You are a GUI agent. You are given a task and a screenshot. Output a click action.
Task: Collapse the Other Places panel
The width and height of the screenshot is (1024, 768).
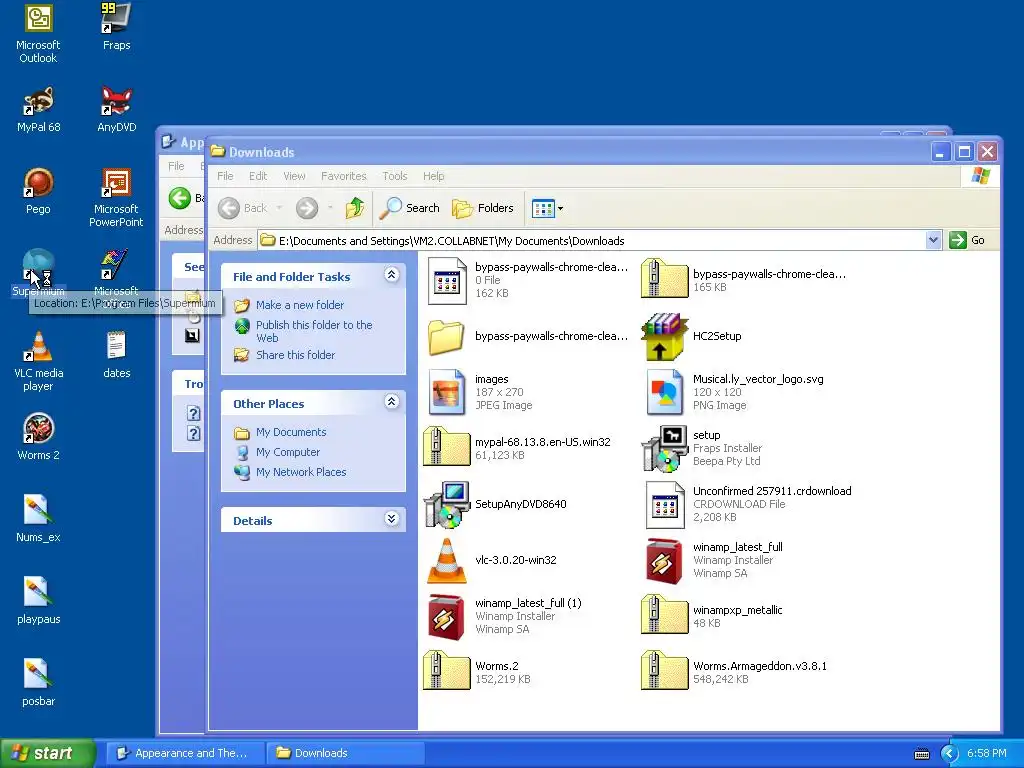tap(391, 402)
